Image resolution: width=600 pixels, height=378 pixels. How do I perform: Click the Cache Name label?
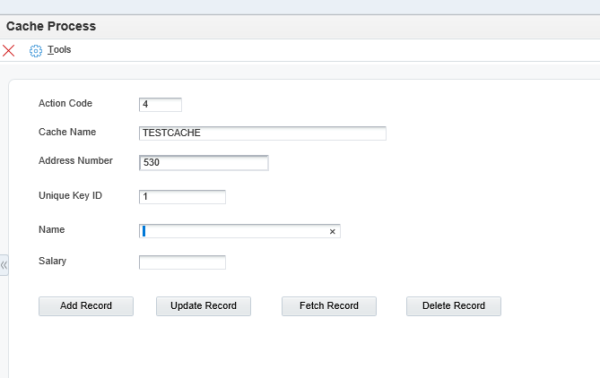[67, 132]
